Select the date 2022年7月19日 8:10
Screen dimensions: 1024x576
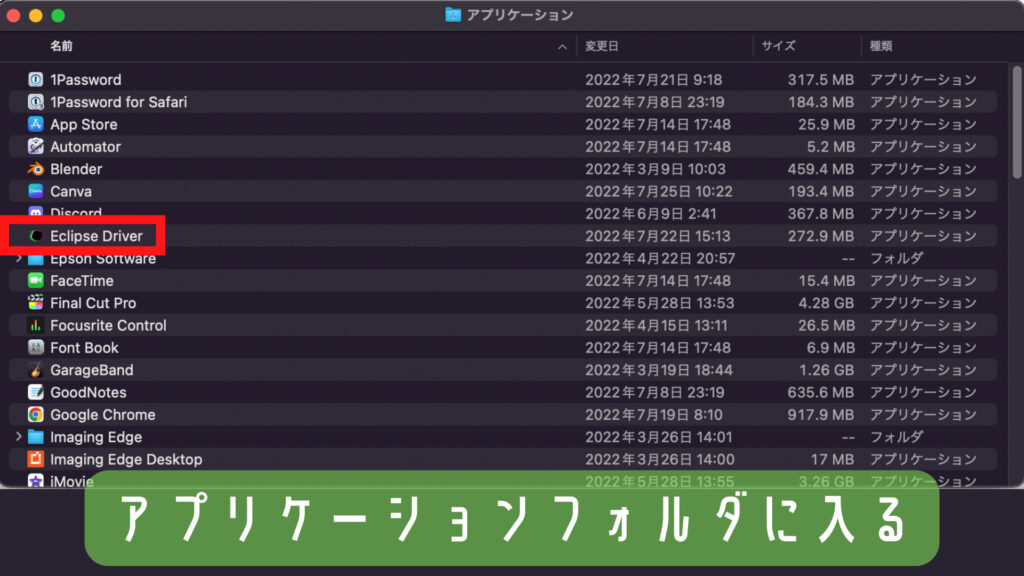coord(654,415)
